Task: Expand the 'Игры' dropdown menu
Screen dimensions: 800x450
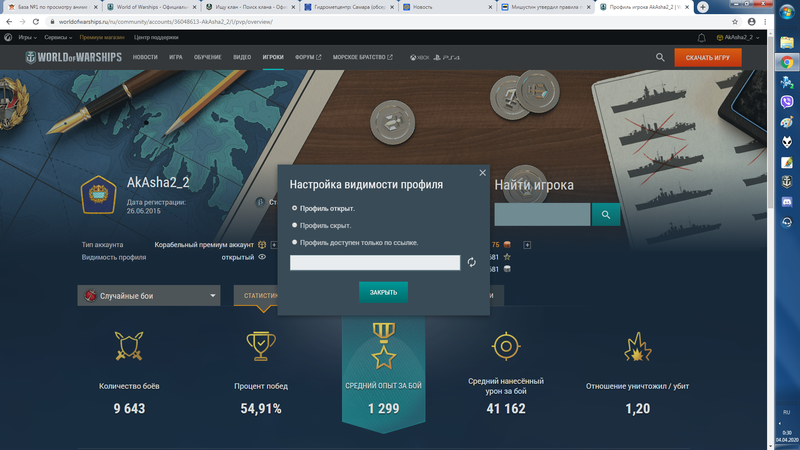Action: click(x=28, y=38)
